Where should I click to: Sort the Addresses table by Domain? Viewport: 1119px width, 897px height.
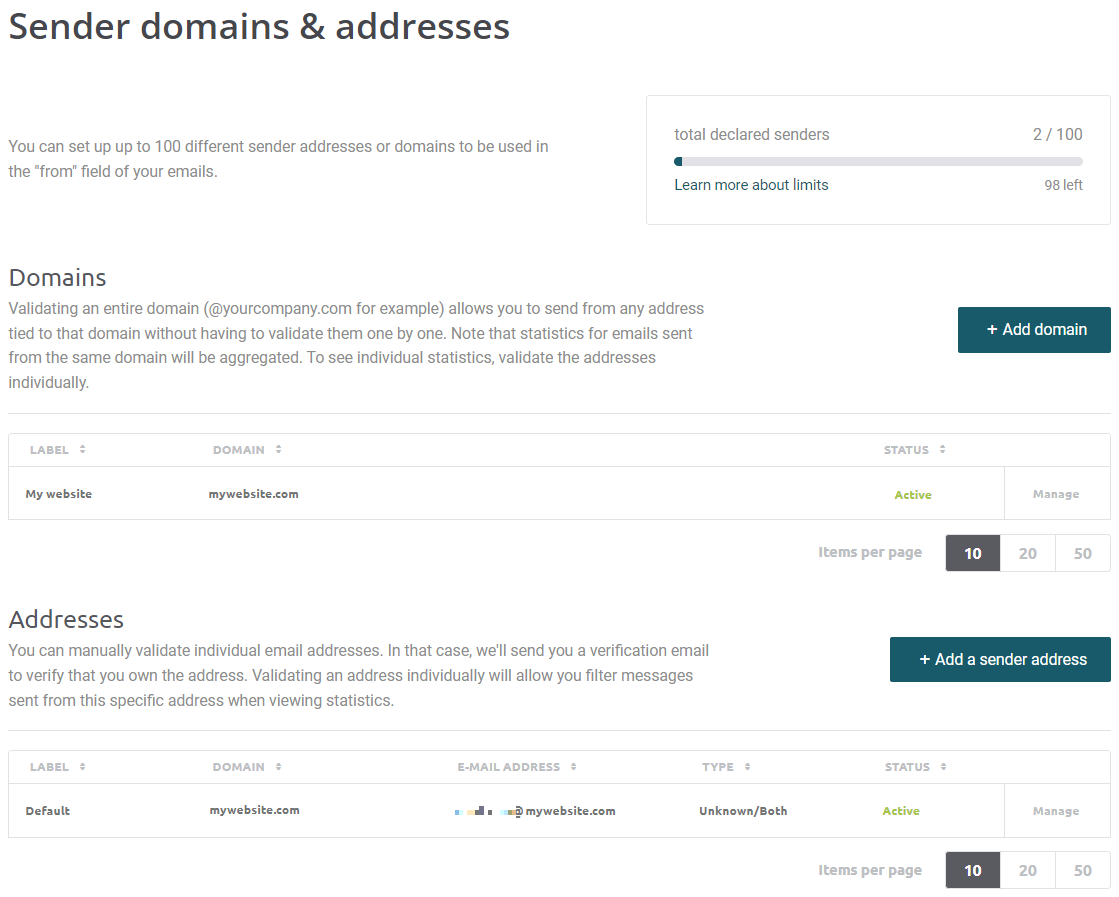247,766
